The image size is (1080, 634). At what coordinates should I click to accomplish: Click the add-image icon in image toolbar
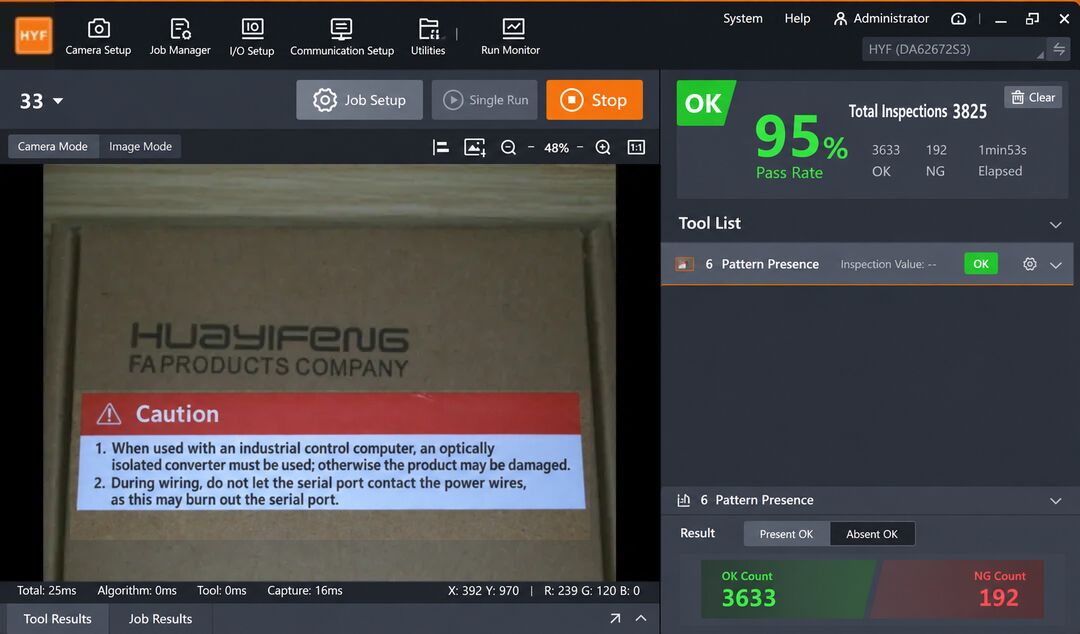[475, 147]
